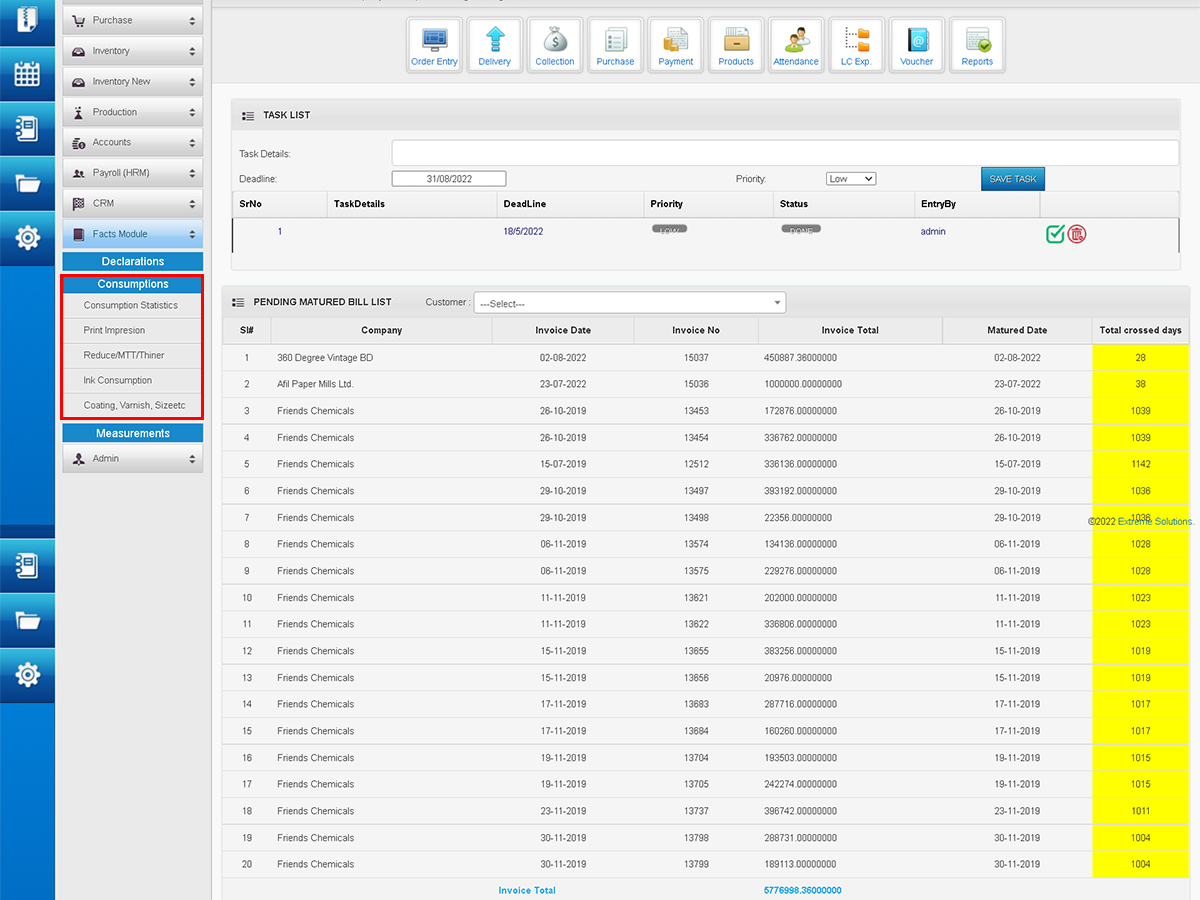Screen dimensions: 1200x900
Task: Open the Priority dropdown
Action: 851,179
